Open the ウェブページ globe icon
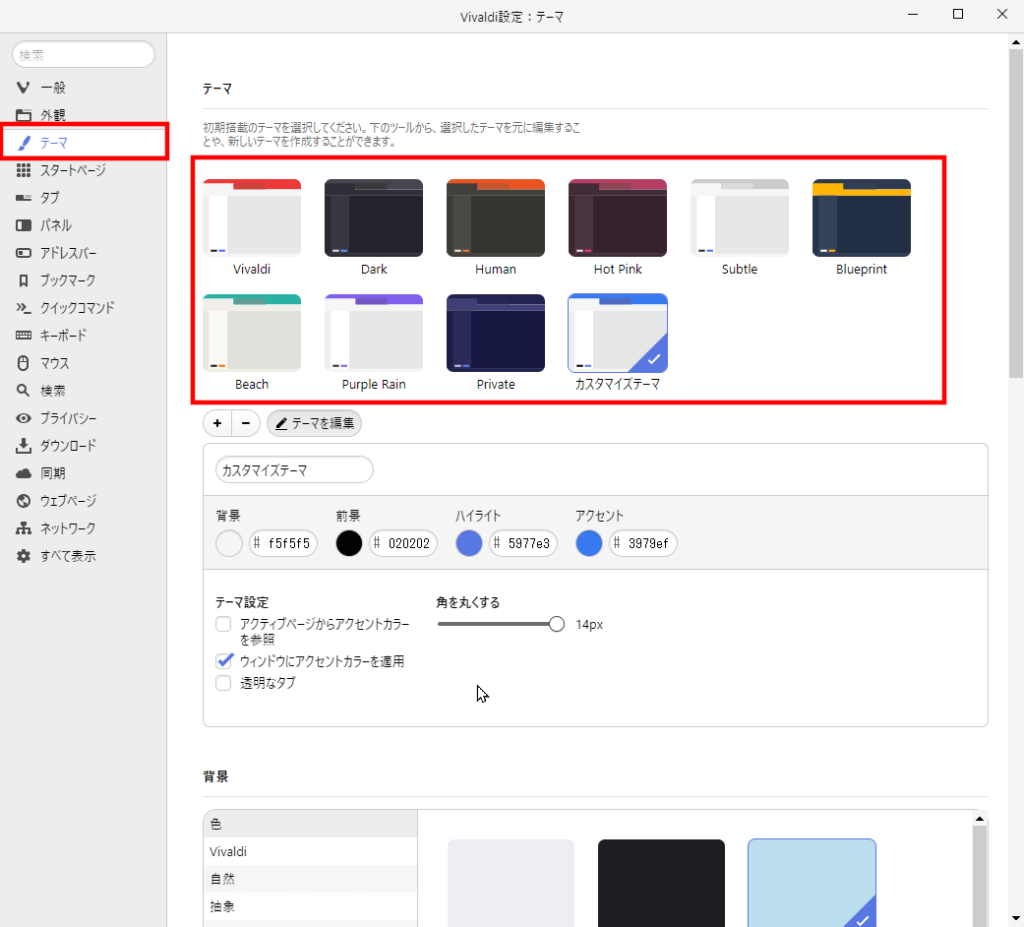 (24, 501)
